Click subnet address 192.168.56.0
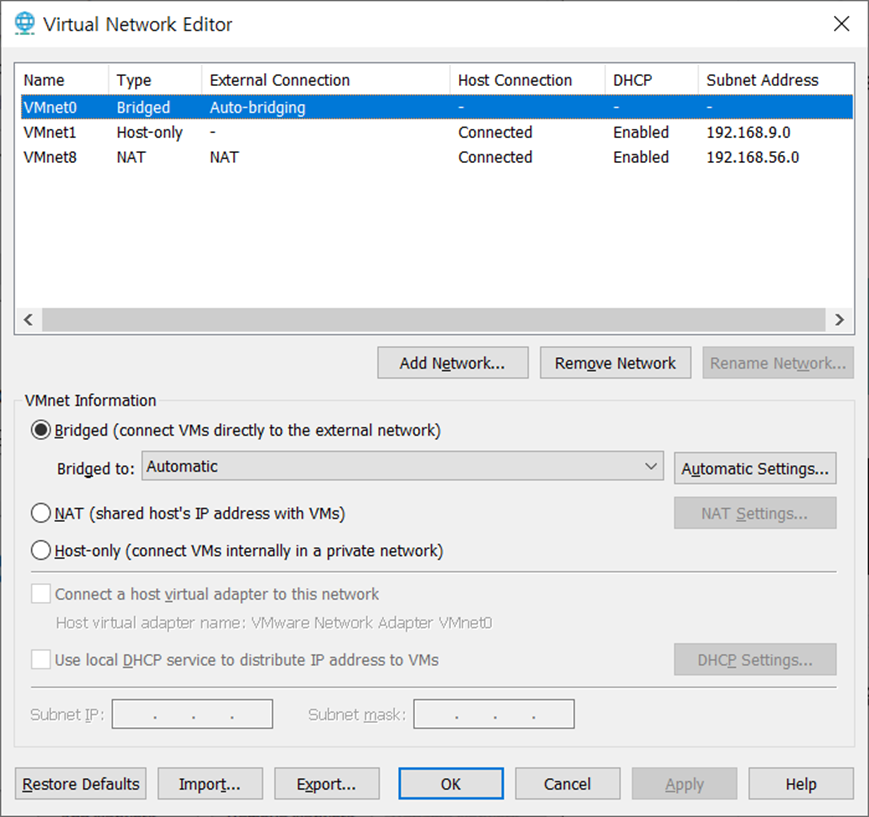Image resolution: width=869 pixels, height=817 pixels. pyautogui.click(x=753, y=157)
